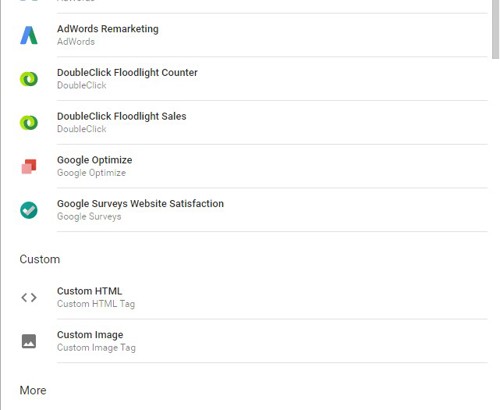Click the Google Optimize red squares icon
This screenshot has width=500, height=410.
(29, 166)
